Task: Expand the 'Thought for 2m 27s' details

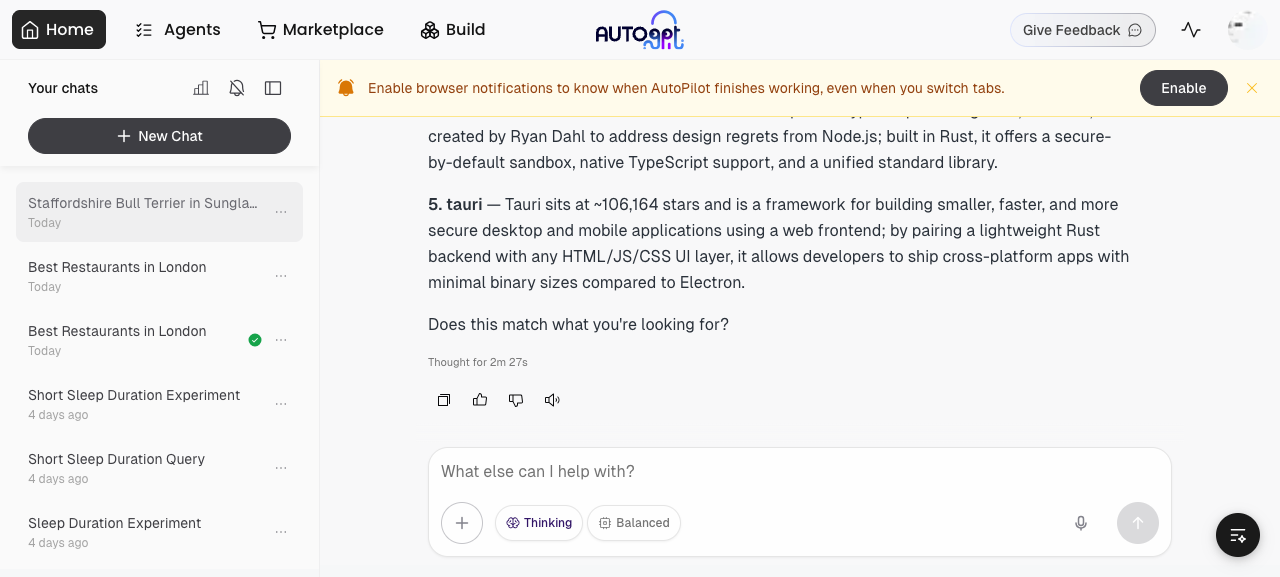Action: [478, 362]
